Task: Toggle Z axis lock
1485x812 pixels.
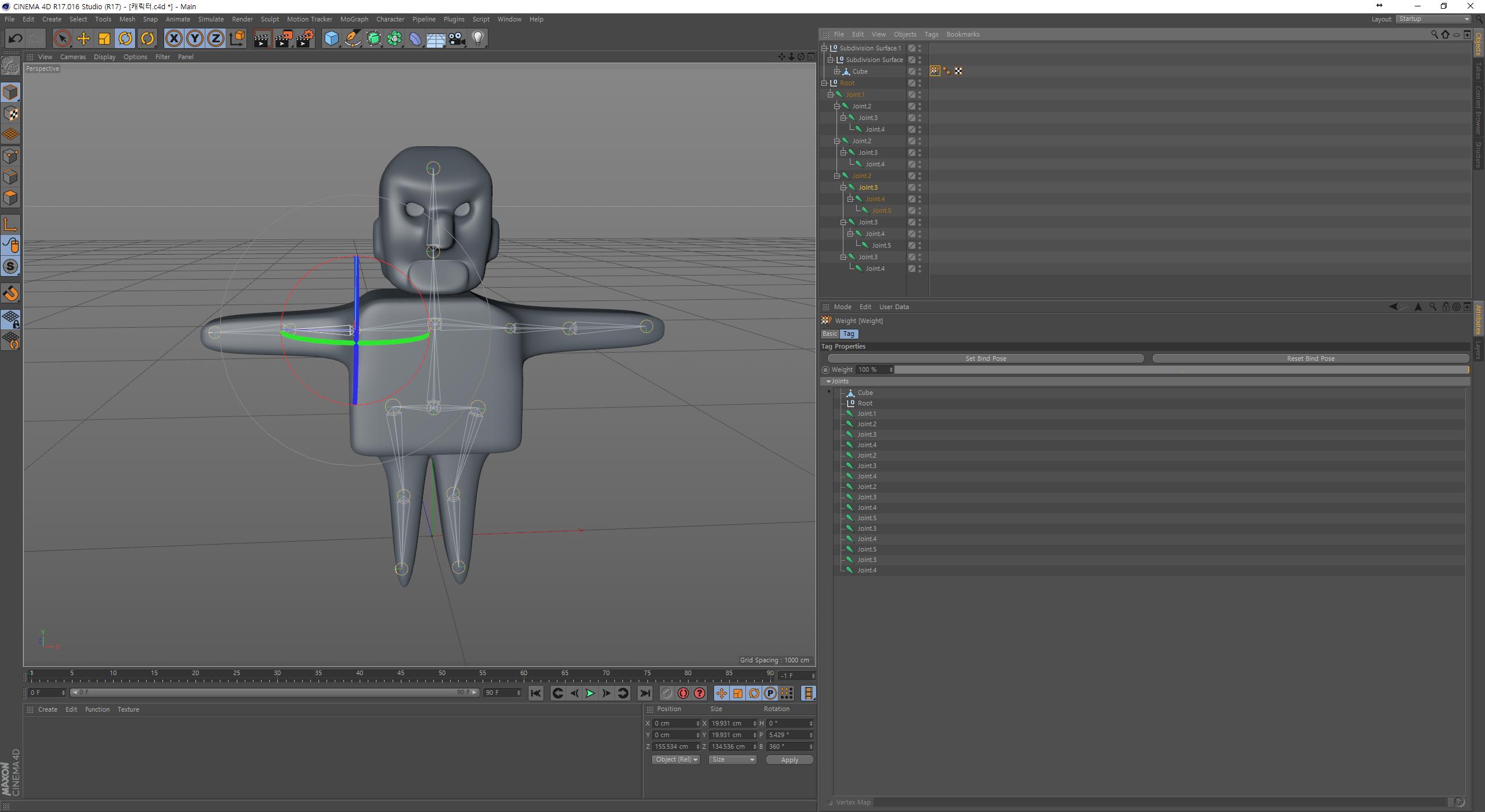Action: pyautogui.click(x=216, y=39)
